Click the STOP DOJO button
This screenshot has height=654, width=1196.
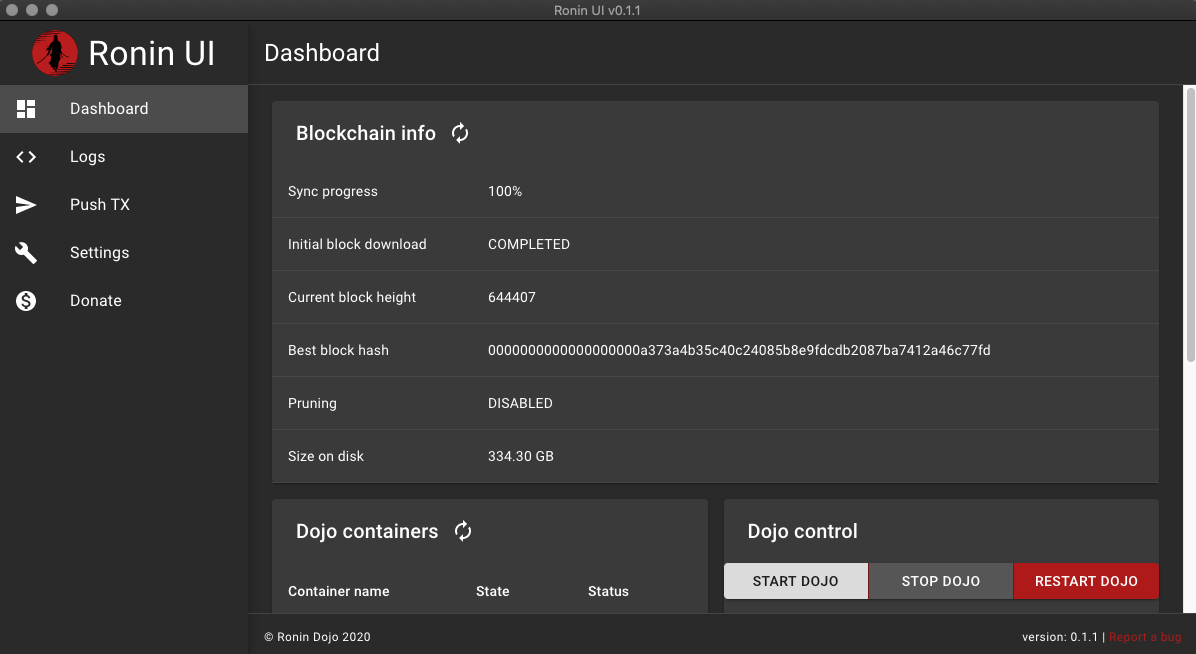pyautogui.click(x=940, y=581)
